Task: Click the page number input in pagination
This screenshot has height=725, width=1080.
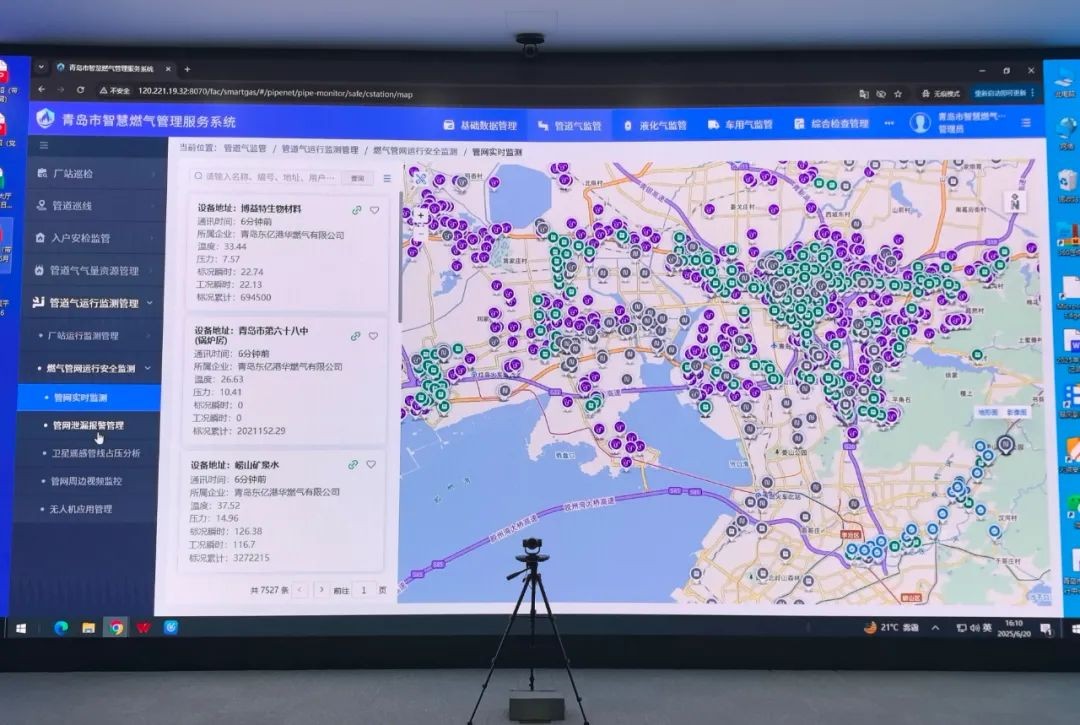Action: tap(363, 590)
